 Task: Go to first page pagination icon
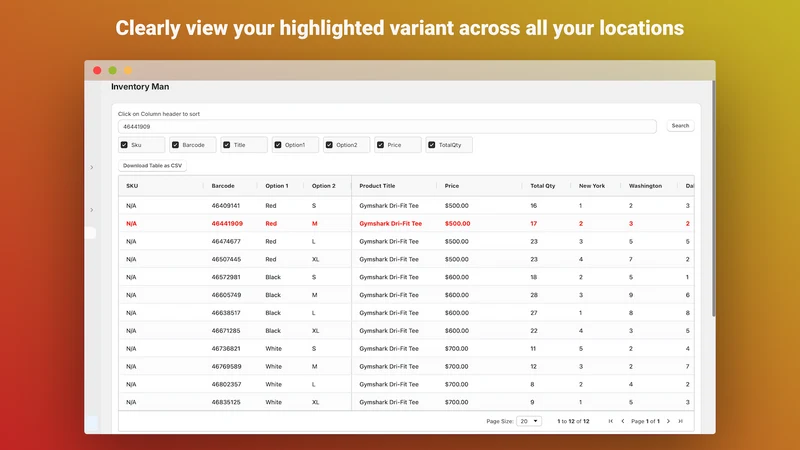pos(611,421)
